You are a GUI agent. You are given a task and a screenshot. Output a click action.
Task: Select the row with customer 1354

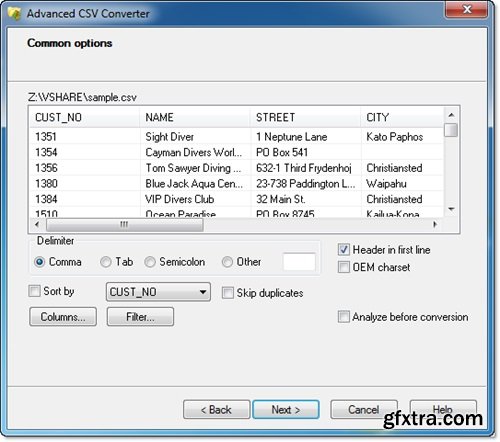pos(237,152)
